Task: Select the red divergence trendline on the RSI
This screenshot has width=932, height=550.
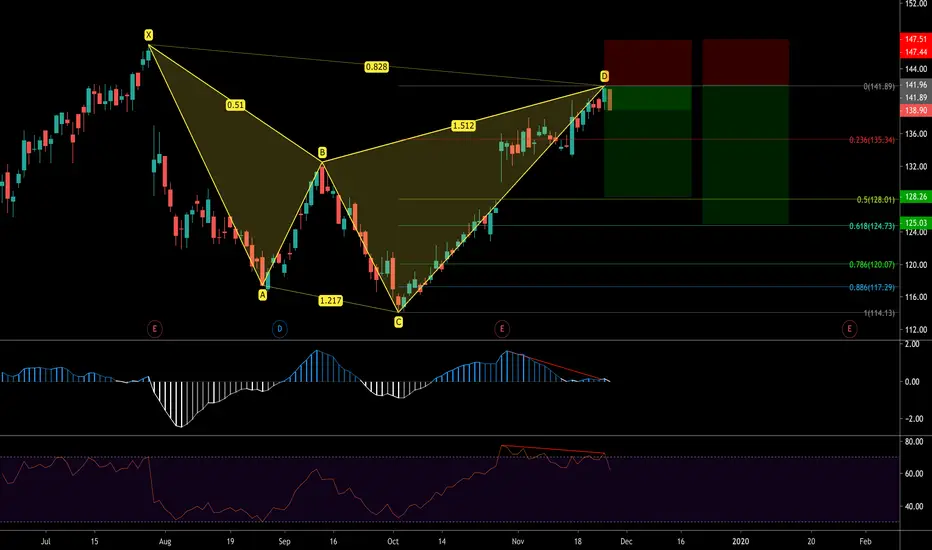Action: 553,450
